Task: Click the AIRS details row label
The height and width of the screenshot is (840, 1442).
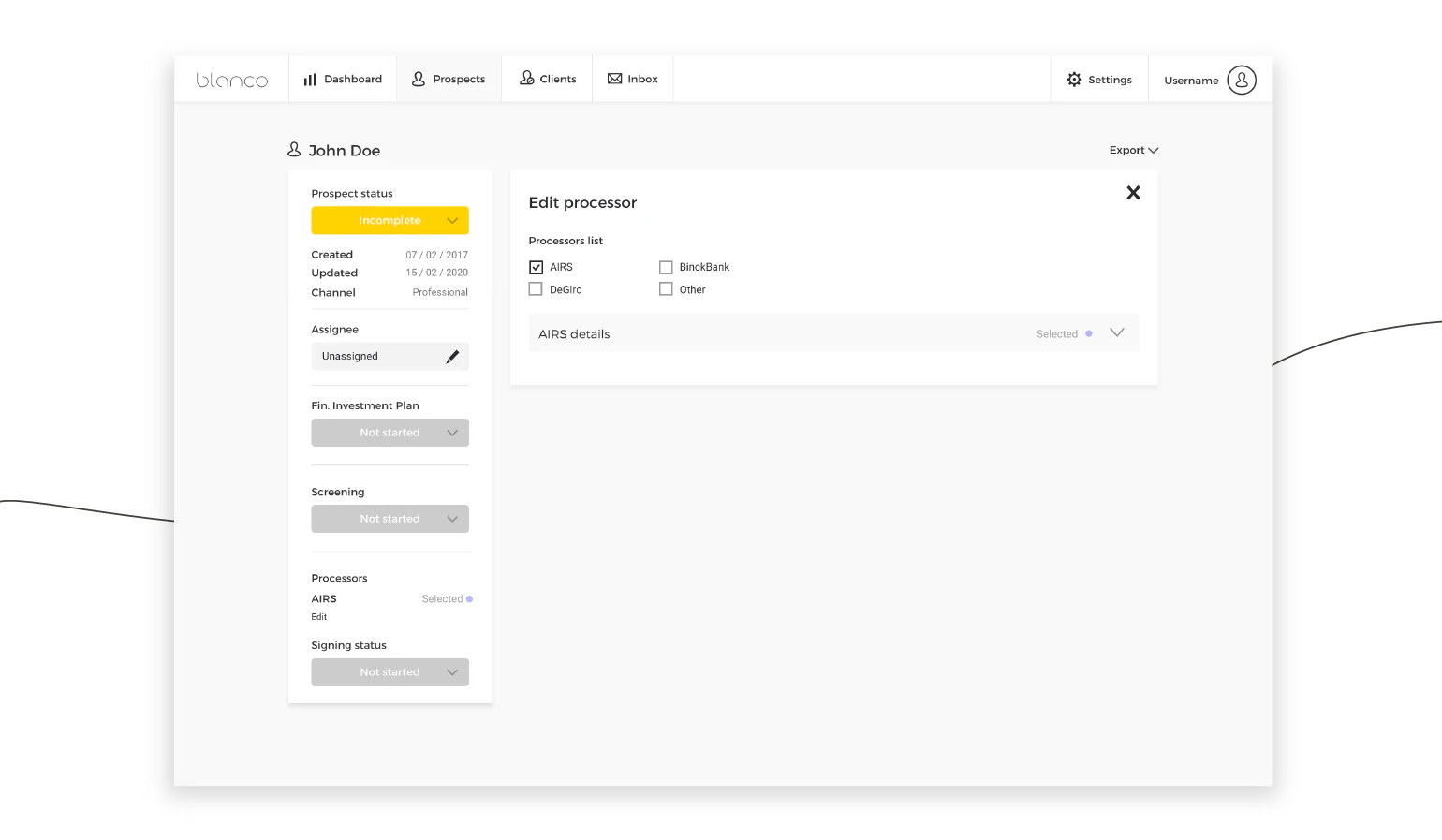Action: (574, 334)
